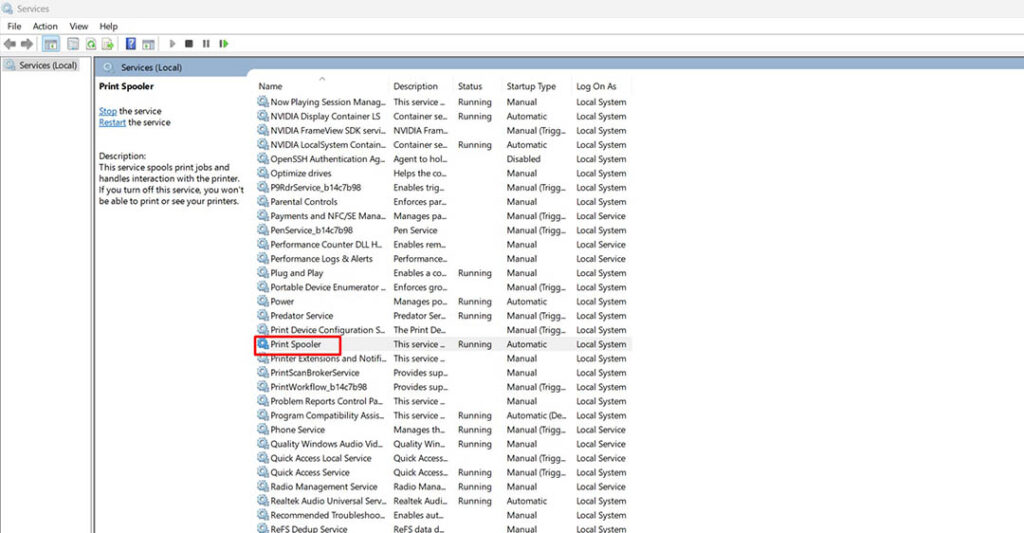Screen dimensions: 1024x533
Task: Click the Stop the service link
Action: tap(108, 111)
